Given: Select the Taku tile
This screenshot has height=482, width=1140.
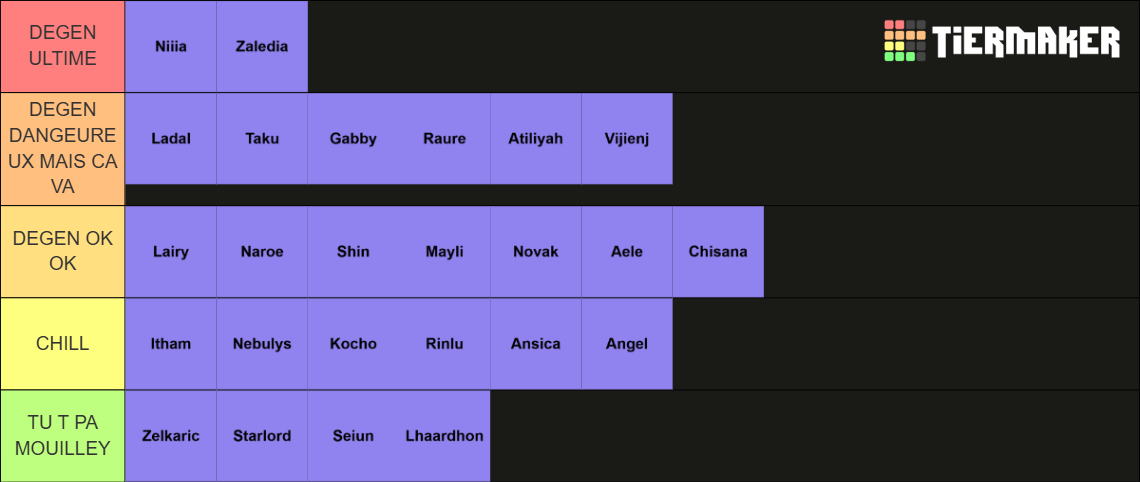Looking at the screenshot, I should pos(262,139).
